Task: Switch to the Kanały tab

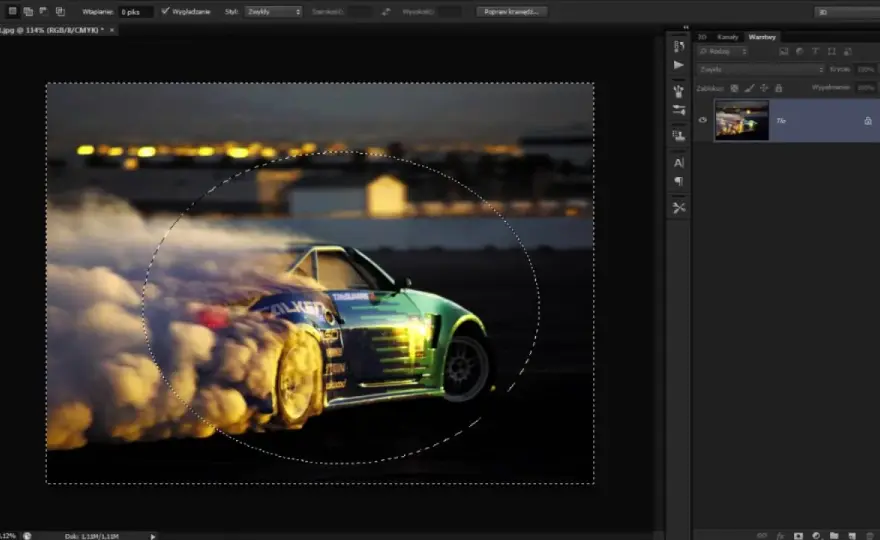Action: tap(727, 37)
